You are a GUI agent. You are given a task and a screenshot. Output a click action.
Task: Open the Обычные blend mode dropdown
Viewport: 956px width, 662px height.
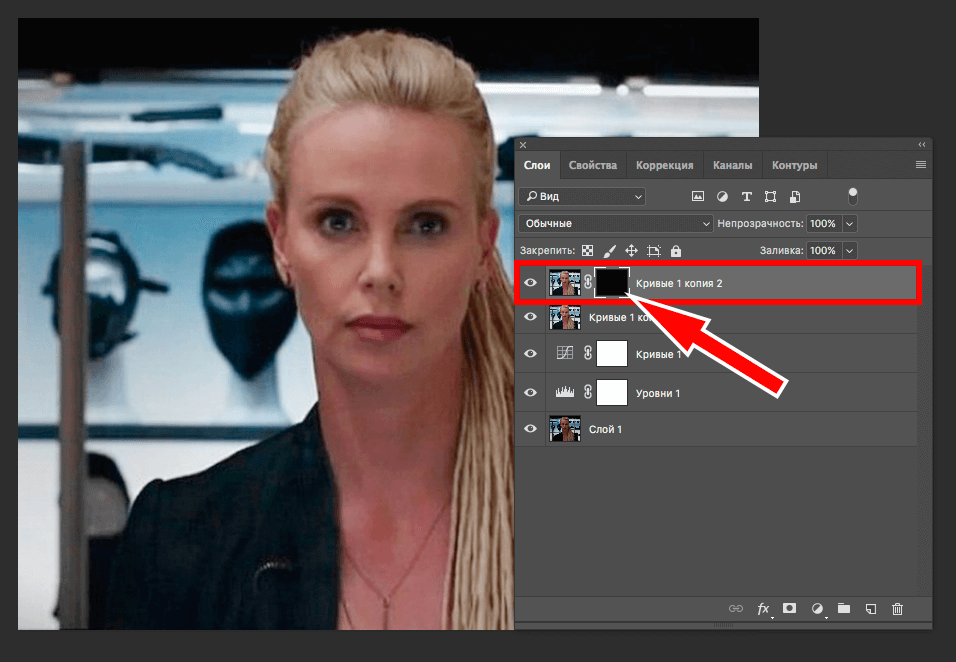tap(617, 224)
